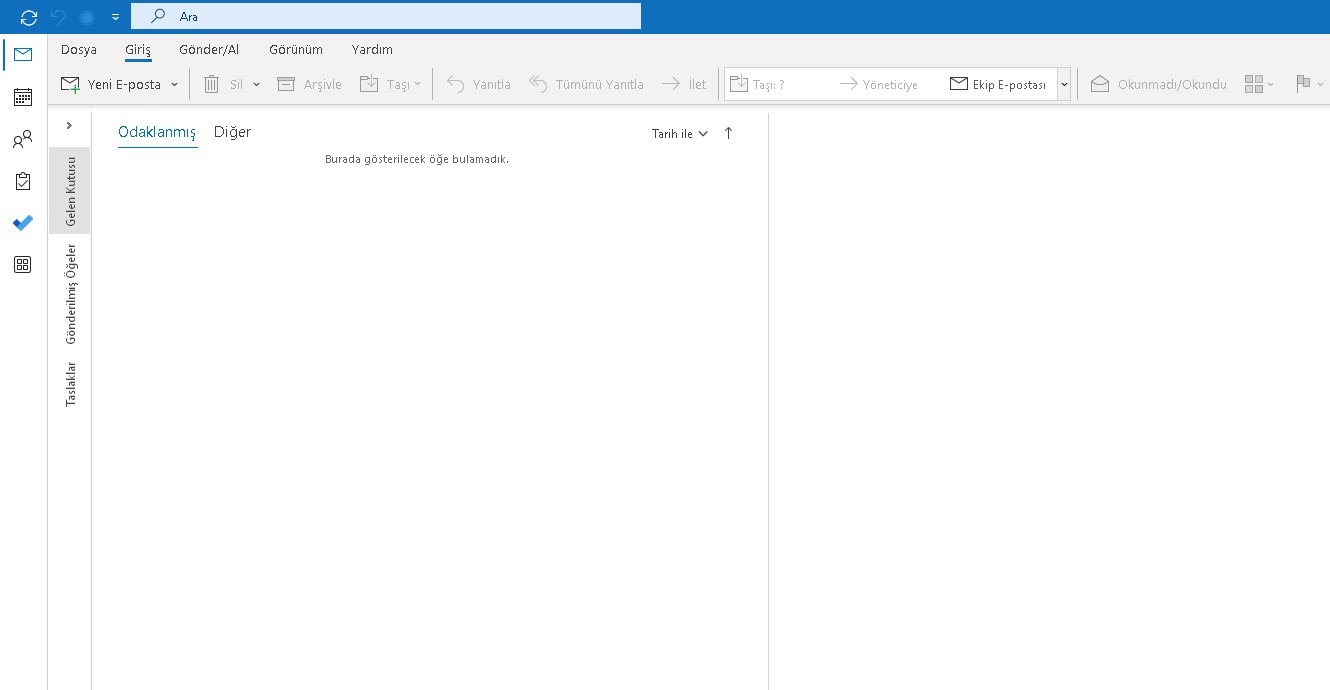Click the Yeni E-posta button

(x=112, y=85)
